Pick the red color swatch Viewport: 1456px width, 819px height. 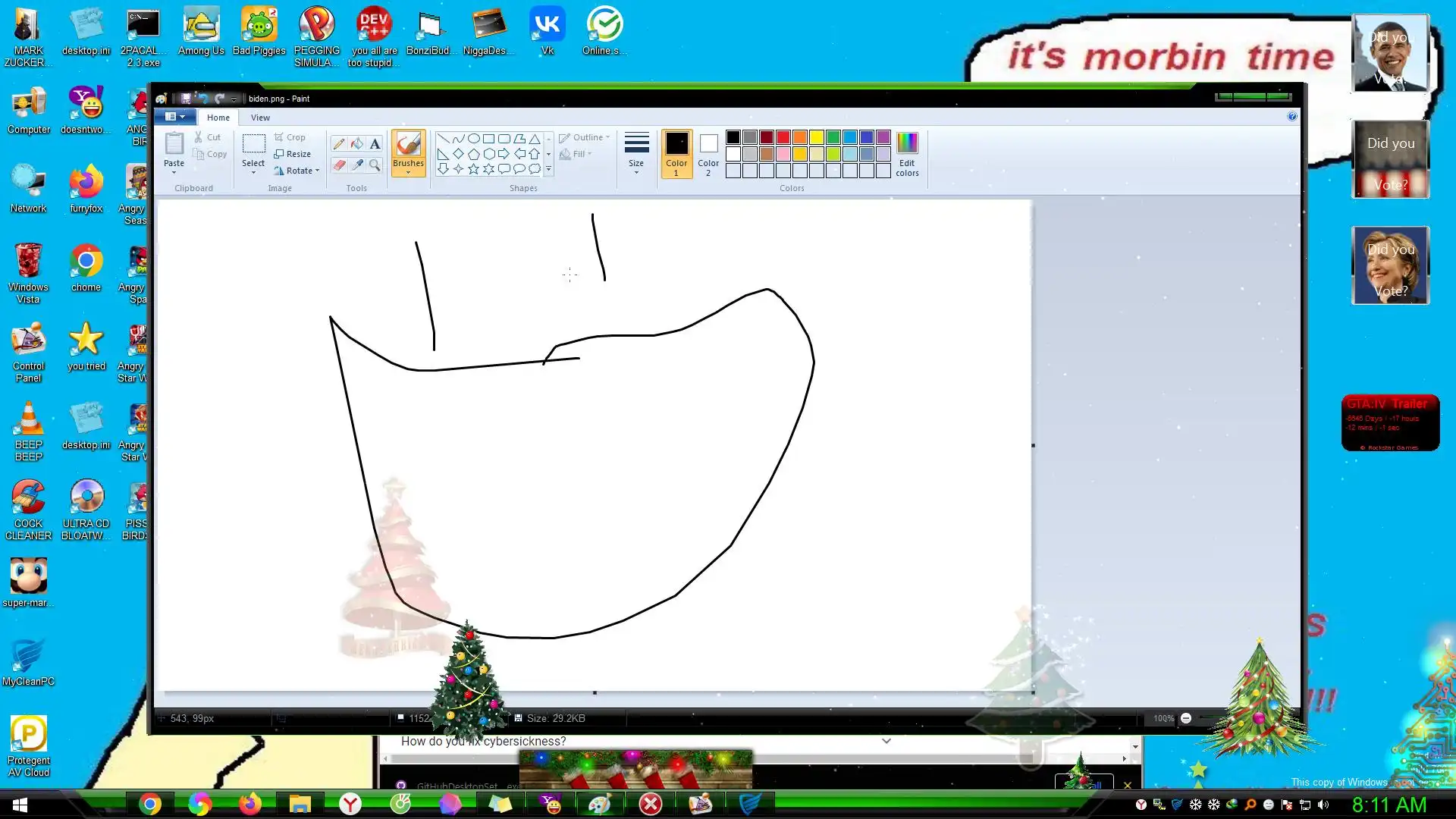tap(783, 137)
